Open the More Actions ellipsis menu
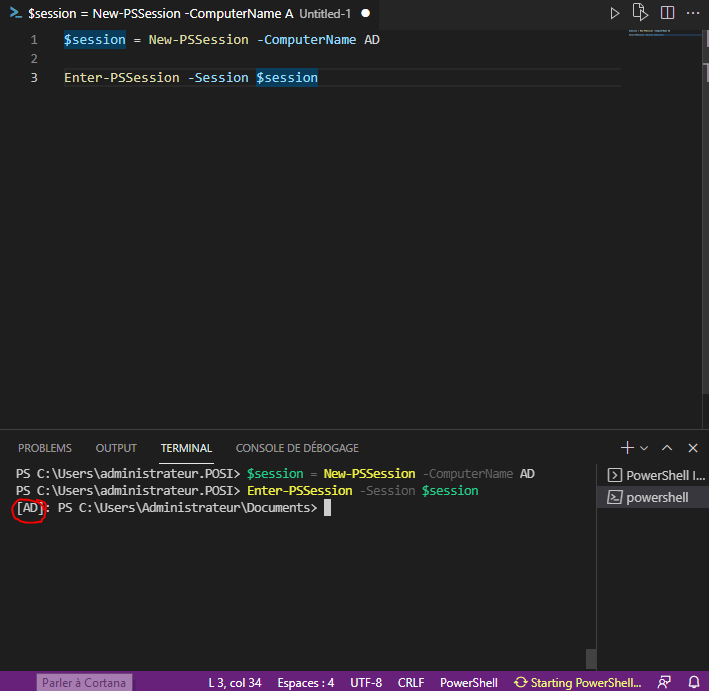The image size is (709, 691). [693, 14]
